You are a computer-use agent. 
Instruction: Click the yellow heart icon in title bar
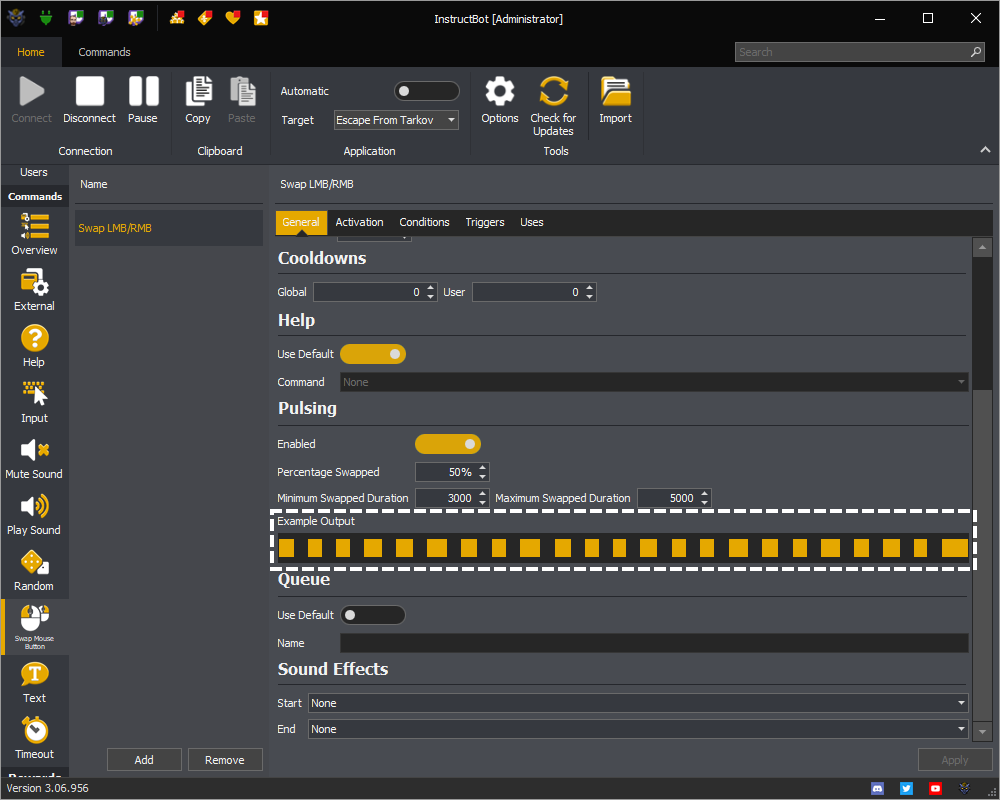coord(233,18)
